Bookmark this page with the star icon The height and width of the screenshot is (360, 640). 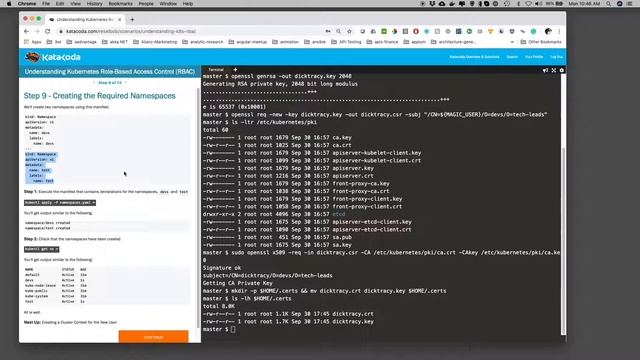pos(349,31)
